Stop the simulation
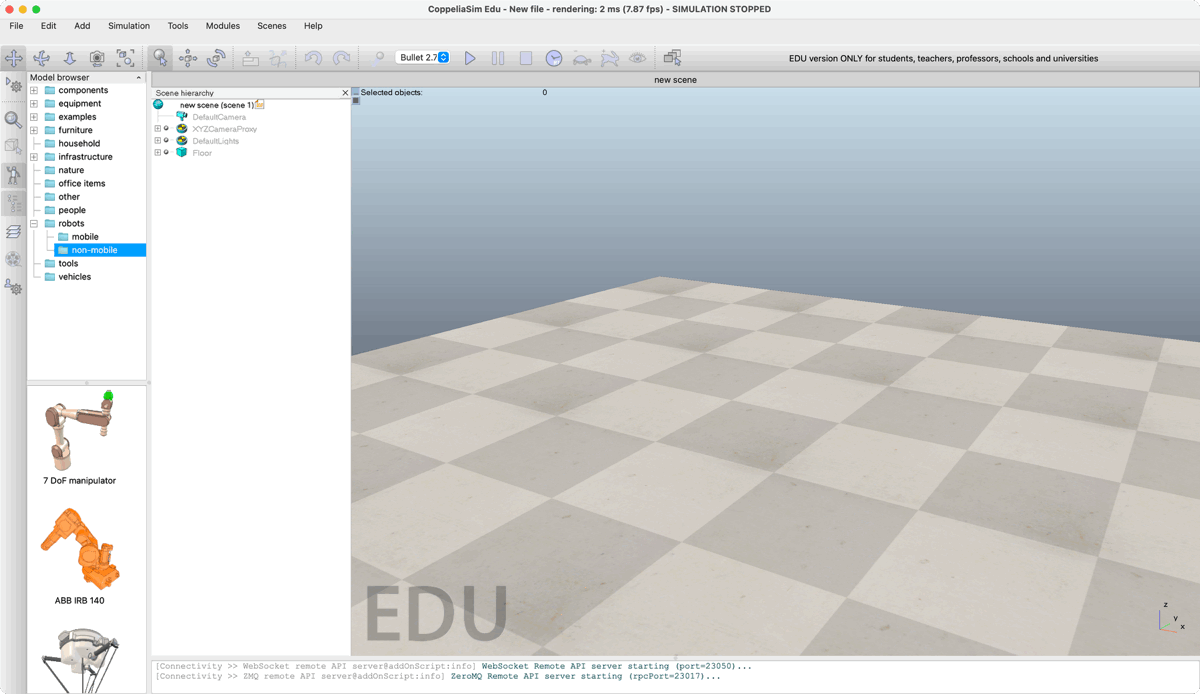 pos(526,58)
